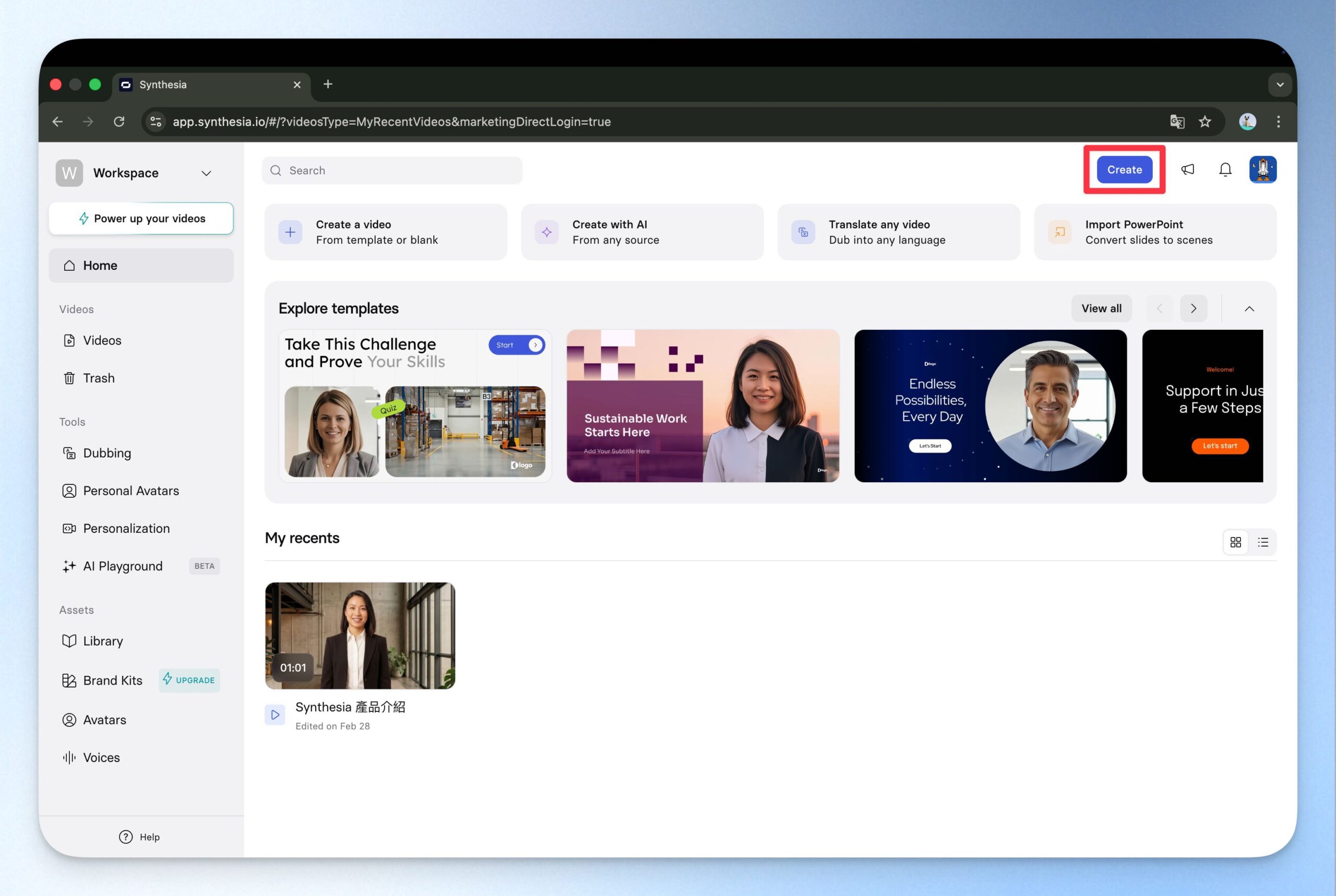1336x896 pixels.
Task: Click the Import PowerPoint card
Action: pos(1155,232)
